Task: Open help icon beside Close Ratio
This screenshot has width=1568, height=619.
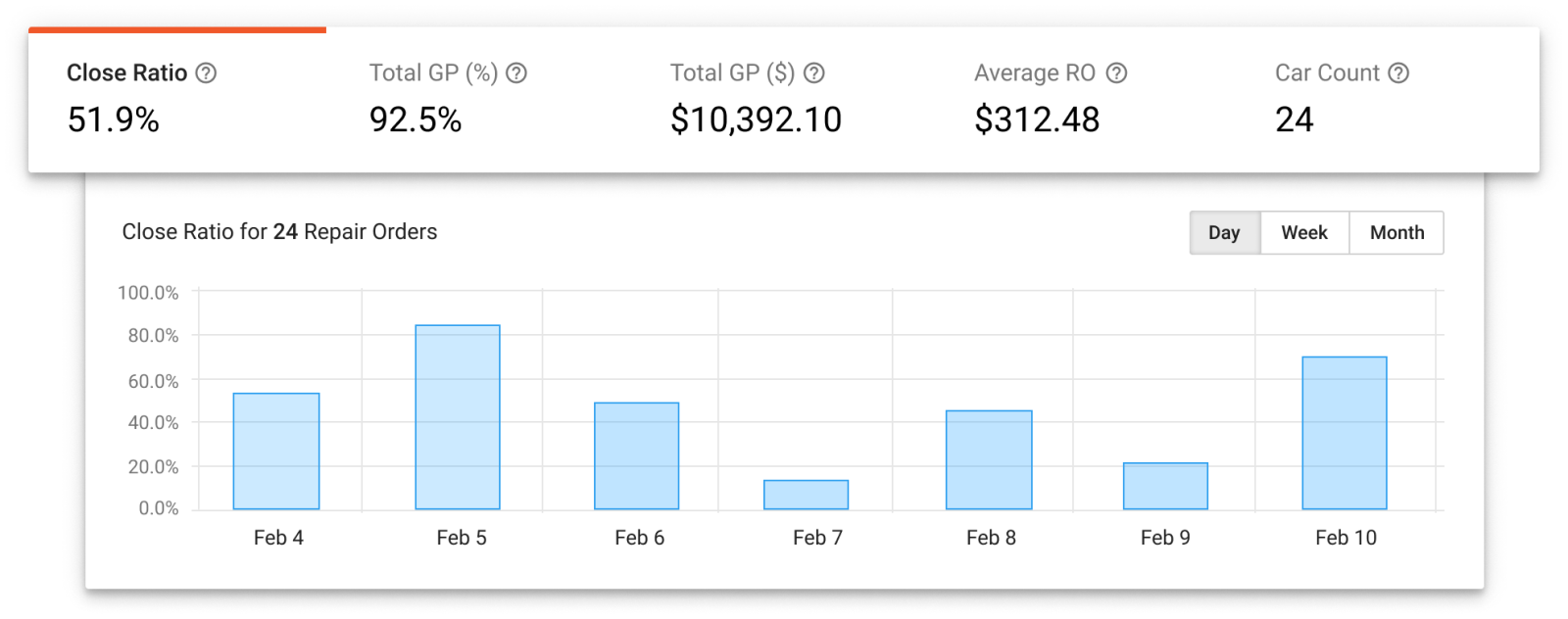Action: coord(206,73)
